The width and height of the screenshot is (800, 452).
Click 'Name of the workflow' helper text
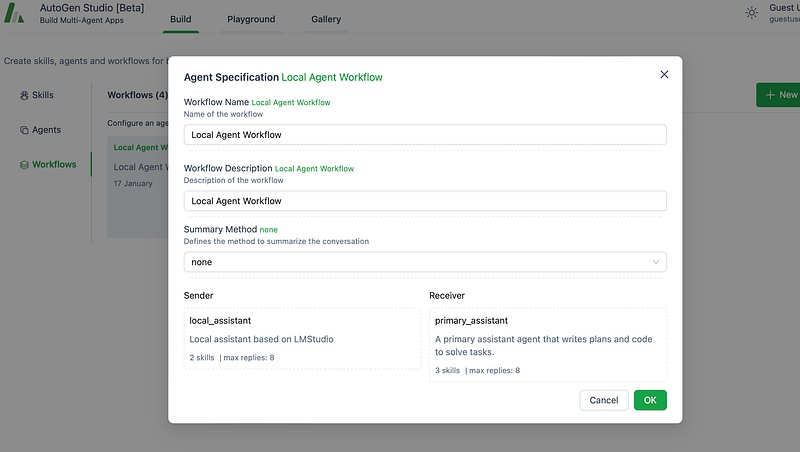point(223,114)
